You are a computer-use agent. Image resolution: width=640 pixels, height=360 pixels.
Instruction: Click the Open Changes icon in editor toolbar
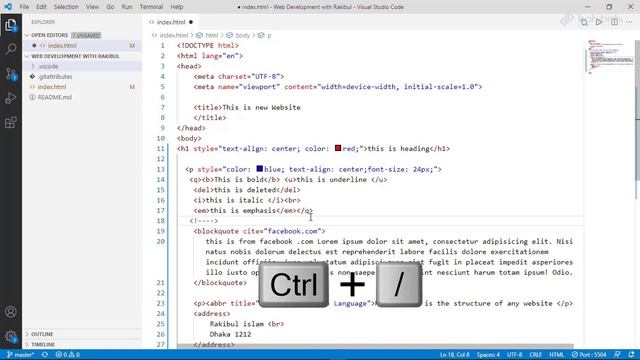(x=584, y=22)
